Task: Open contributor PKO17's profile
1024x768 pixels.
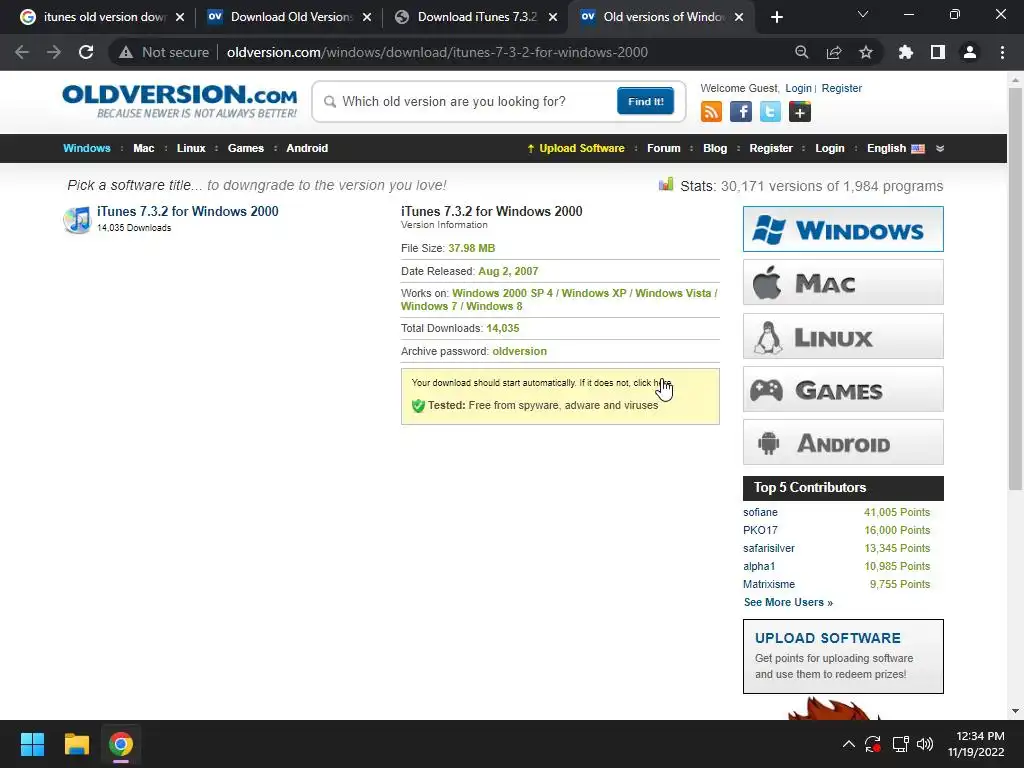Action: [760, 530]
